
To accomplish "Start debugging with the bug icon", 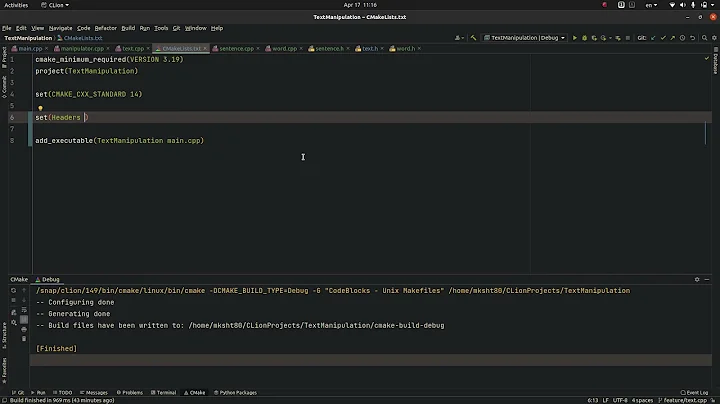I will (585, 38).
